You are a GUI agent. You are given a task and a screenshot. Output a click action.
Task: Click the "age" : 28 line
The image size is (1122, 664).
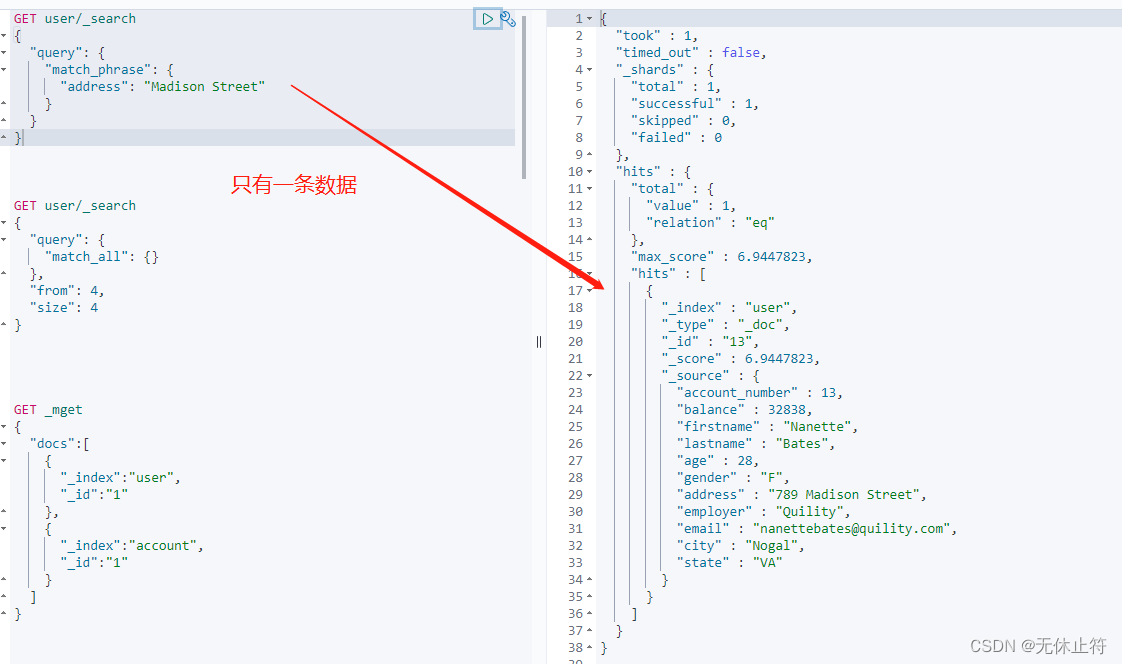click(718, 461)
